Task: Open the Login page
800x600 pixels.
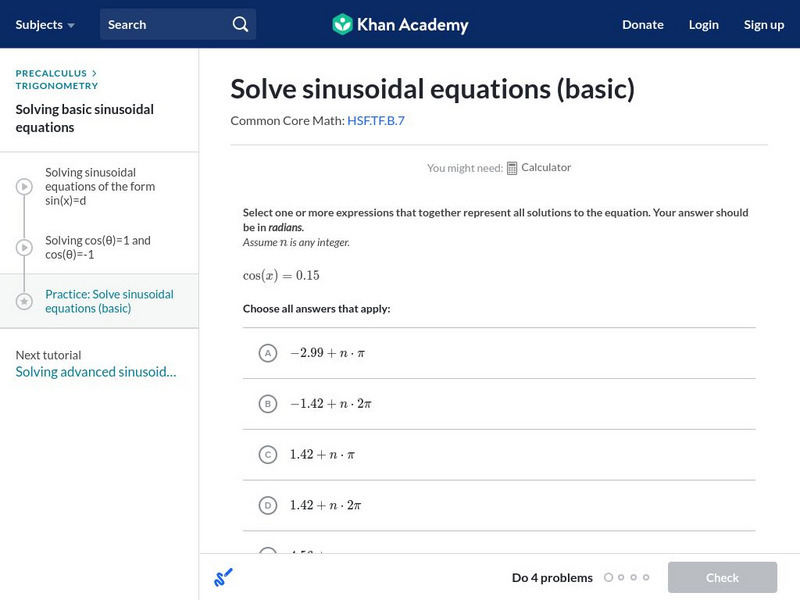Action: point(703,24)
